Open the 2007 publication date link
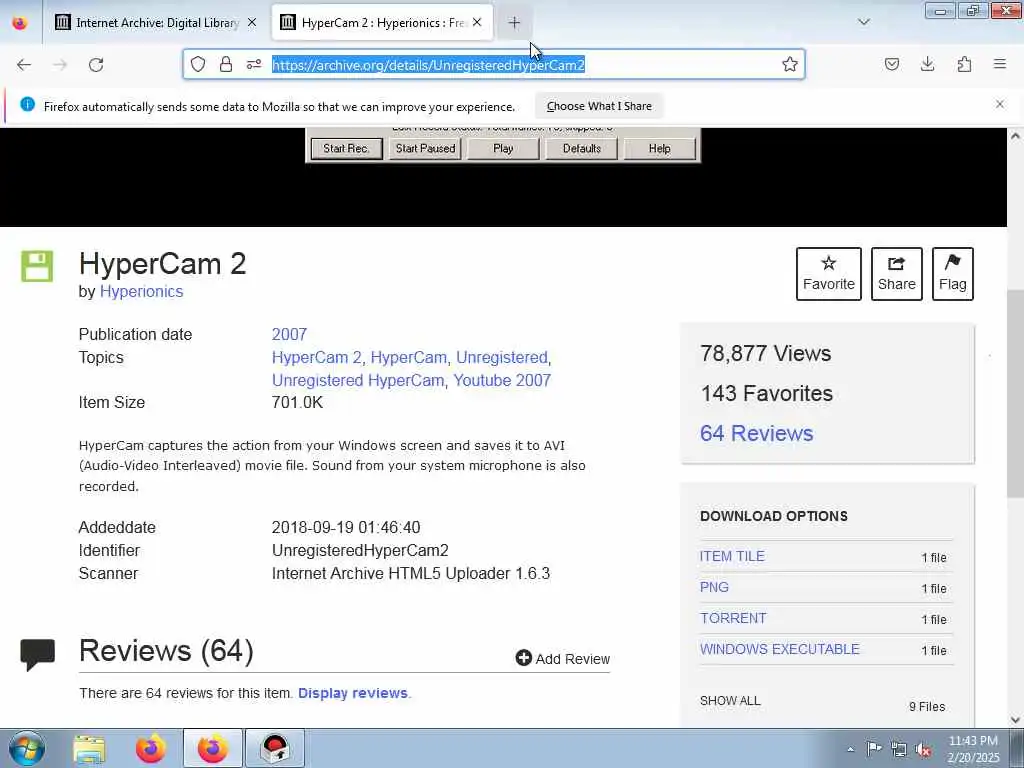This screenshot has width=1024, height=768. pyautogui.click(x=289, y=334)
